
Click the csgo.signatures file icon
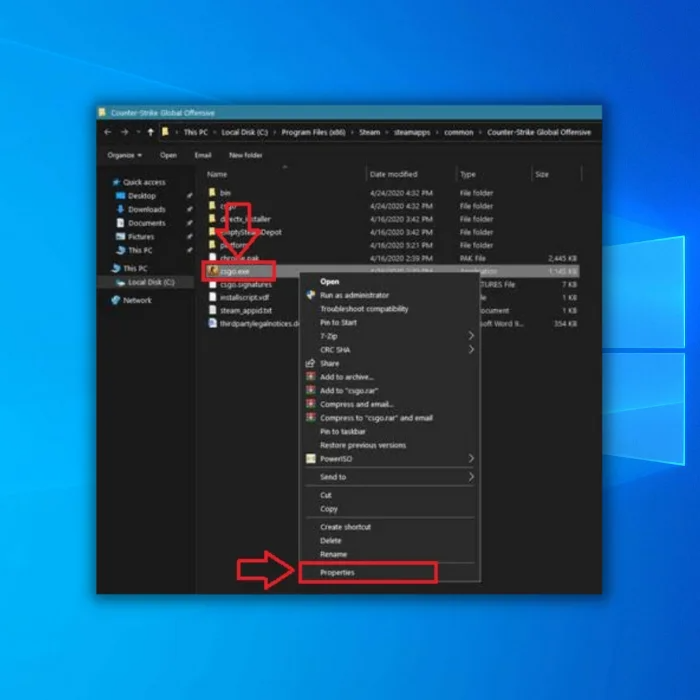coord(212,284)
